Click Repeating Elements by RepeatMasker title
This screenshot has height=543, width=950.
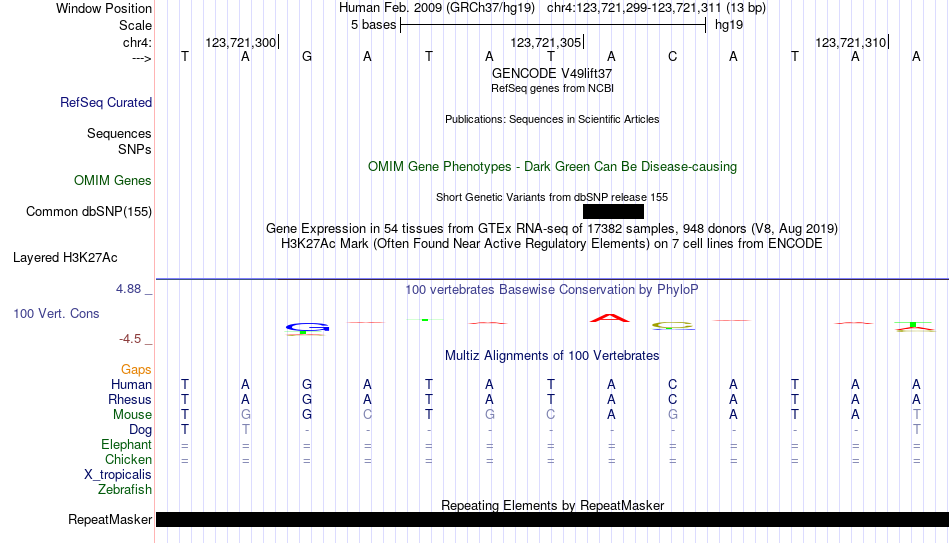(x=552, y=505)
